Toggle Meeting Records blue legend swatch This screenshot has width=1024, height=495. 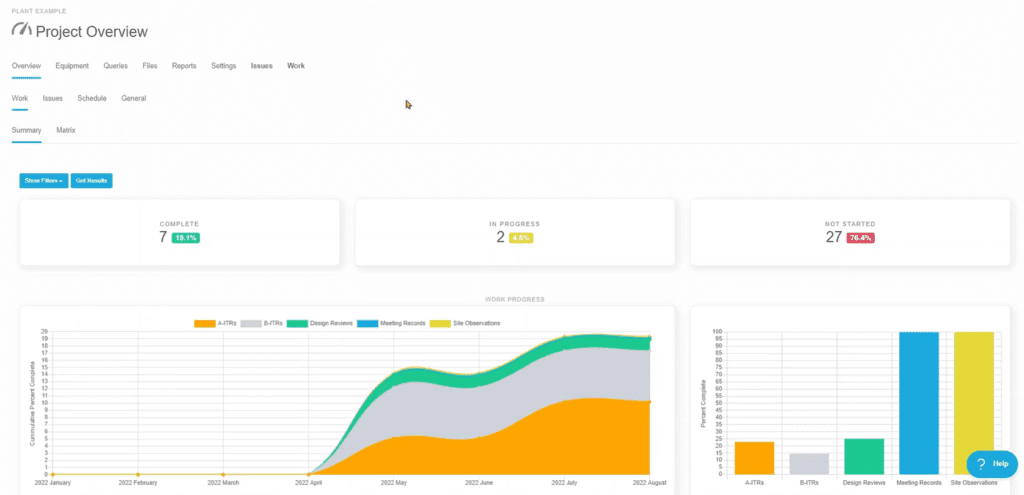point(368,323)
